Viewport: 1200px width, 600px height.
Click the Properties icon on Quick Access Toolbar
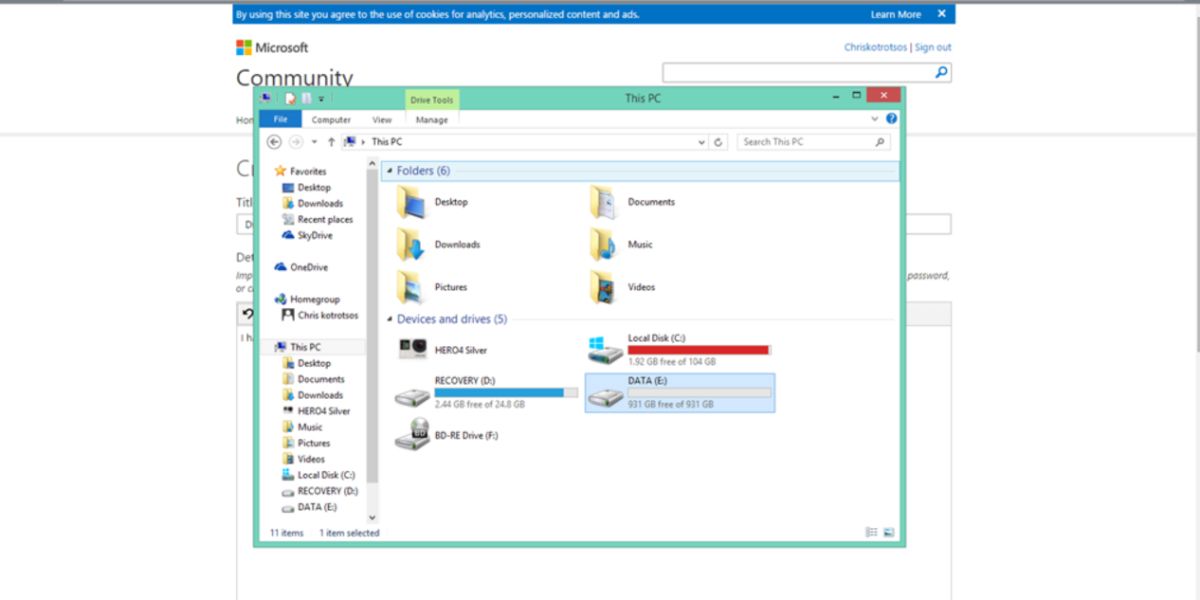click(x=290, y=98)
